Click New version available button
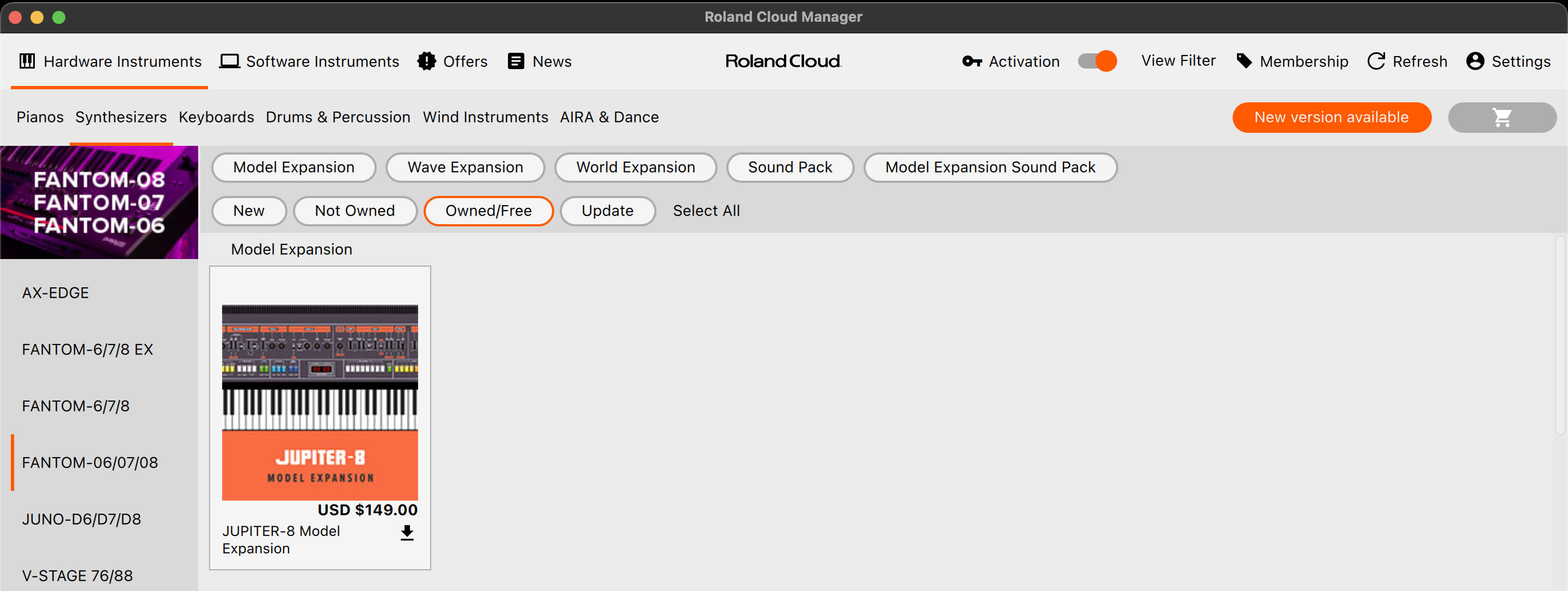The width and height of the screenshot is (1568, 591). pyautogui.click(x=1332, y=118)
